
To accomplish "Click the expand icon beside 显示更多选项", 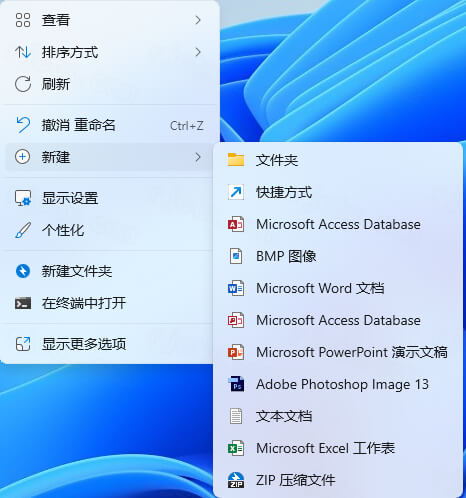I will point(23,344).
